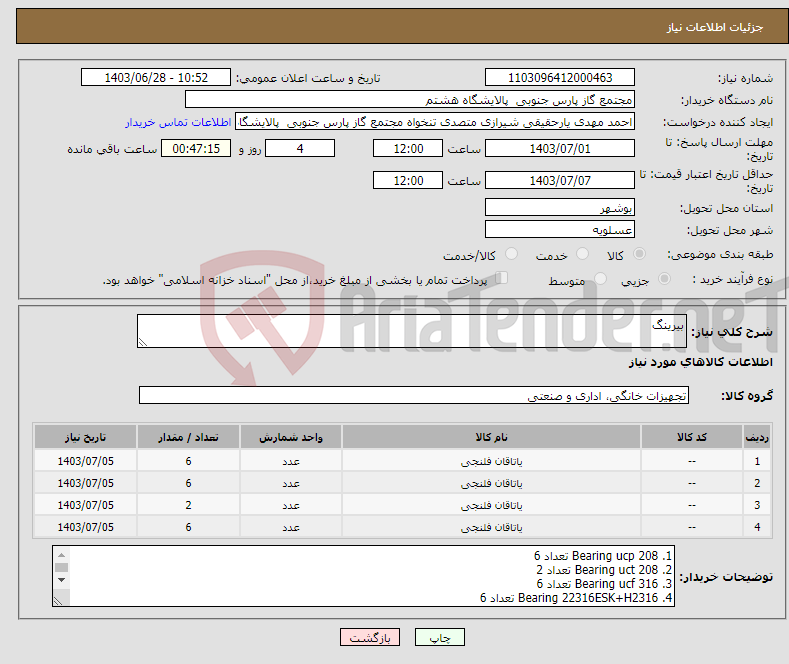The image size is (789, 664).
Task: Click the announcement date field 1403/06/28 - 10:52
Action: pos(155,77)
